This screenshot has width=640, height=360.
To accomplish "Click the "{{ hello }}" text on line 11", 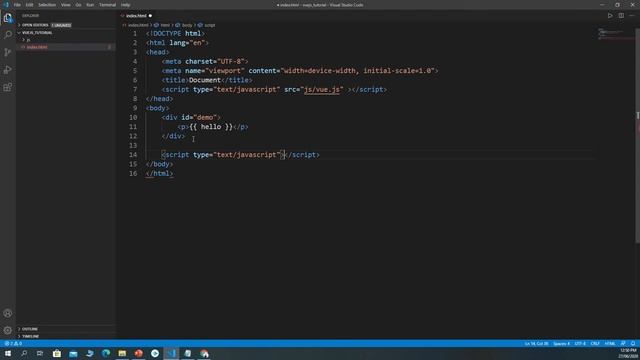I will coord(211,127).
